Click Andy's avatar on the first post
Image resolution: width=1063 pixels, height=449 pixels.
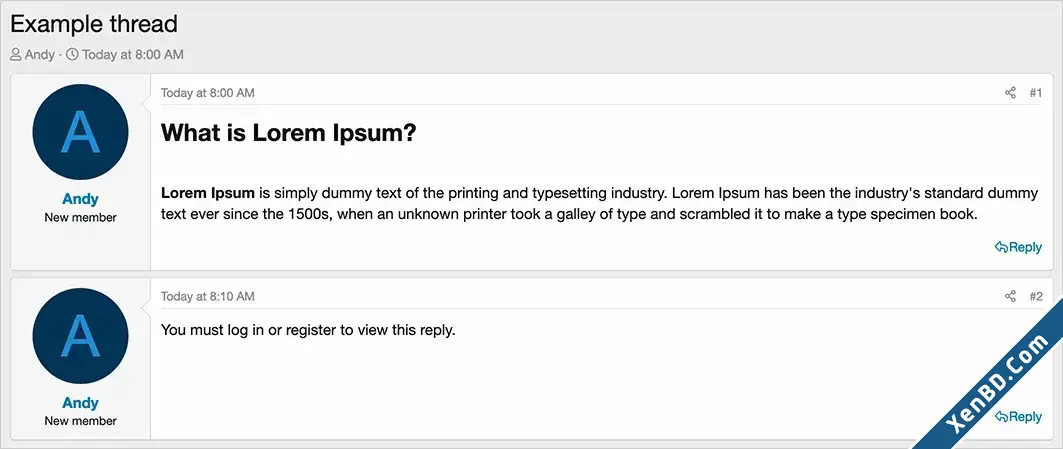coord(80,132)
